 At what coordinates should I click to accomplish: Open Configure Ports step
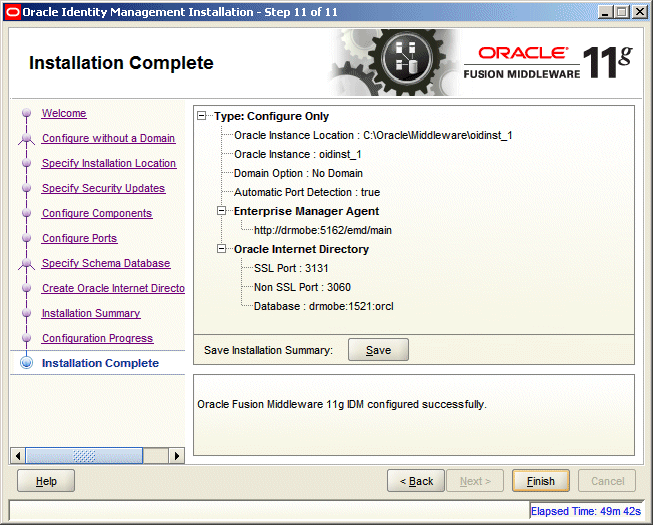80,238
